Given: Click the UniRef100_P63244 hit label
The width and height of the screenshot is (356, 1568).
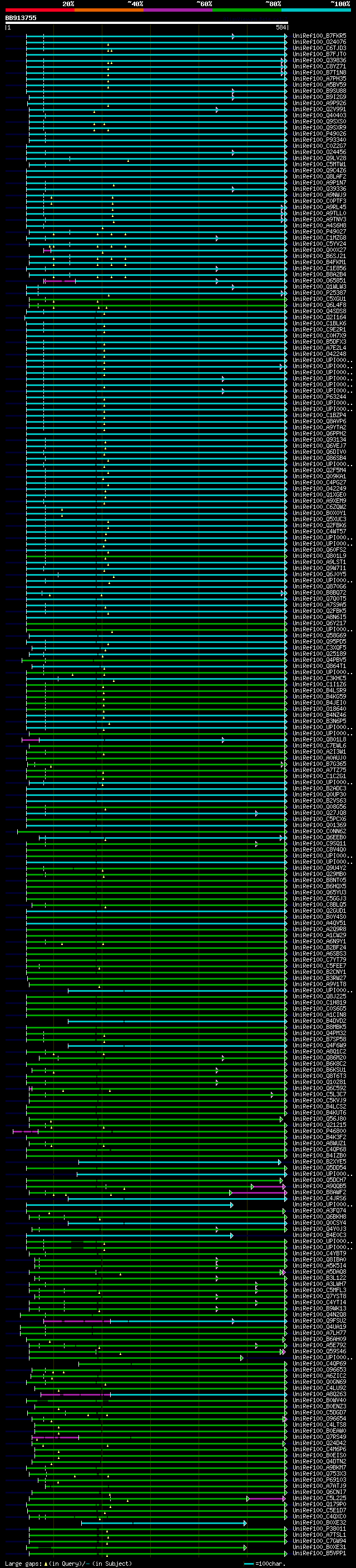Looking at the screenshot, I should 319,397.
